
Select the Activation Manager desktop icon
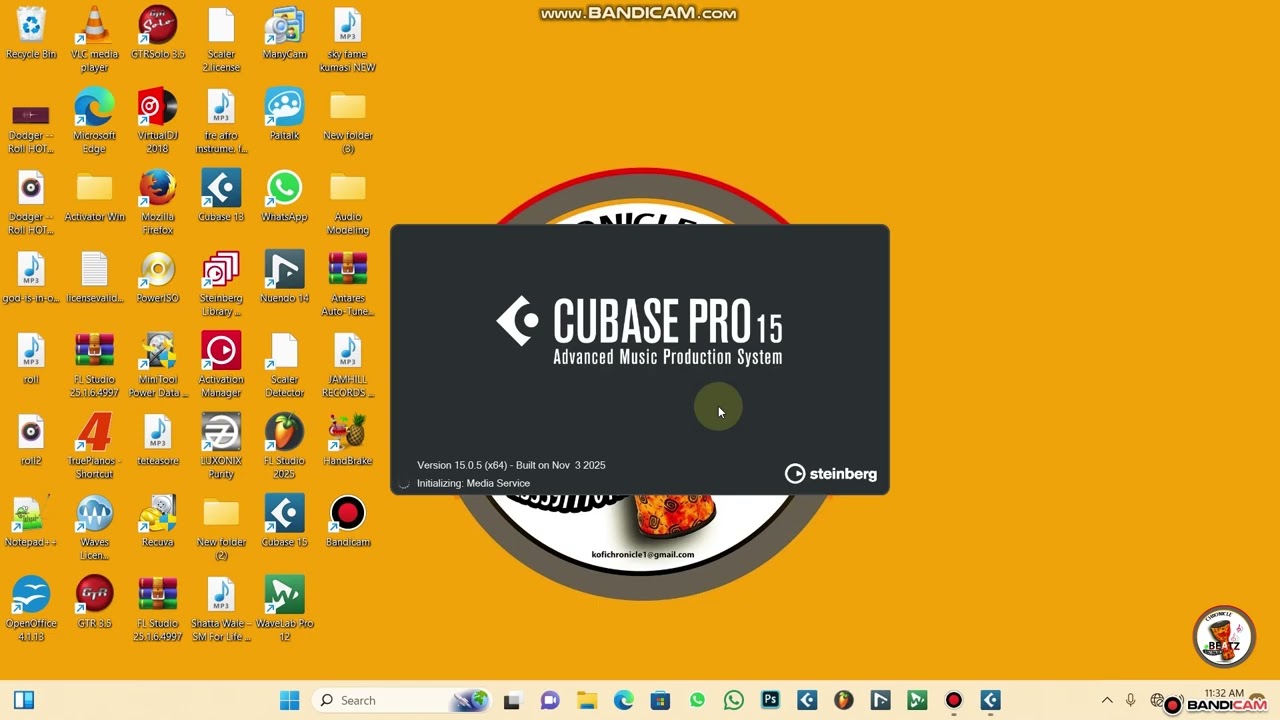(221, 365)
